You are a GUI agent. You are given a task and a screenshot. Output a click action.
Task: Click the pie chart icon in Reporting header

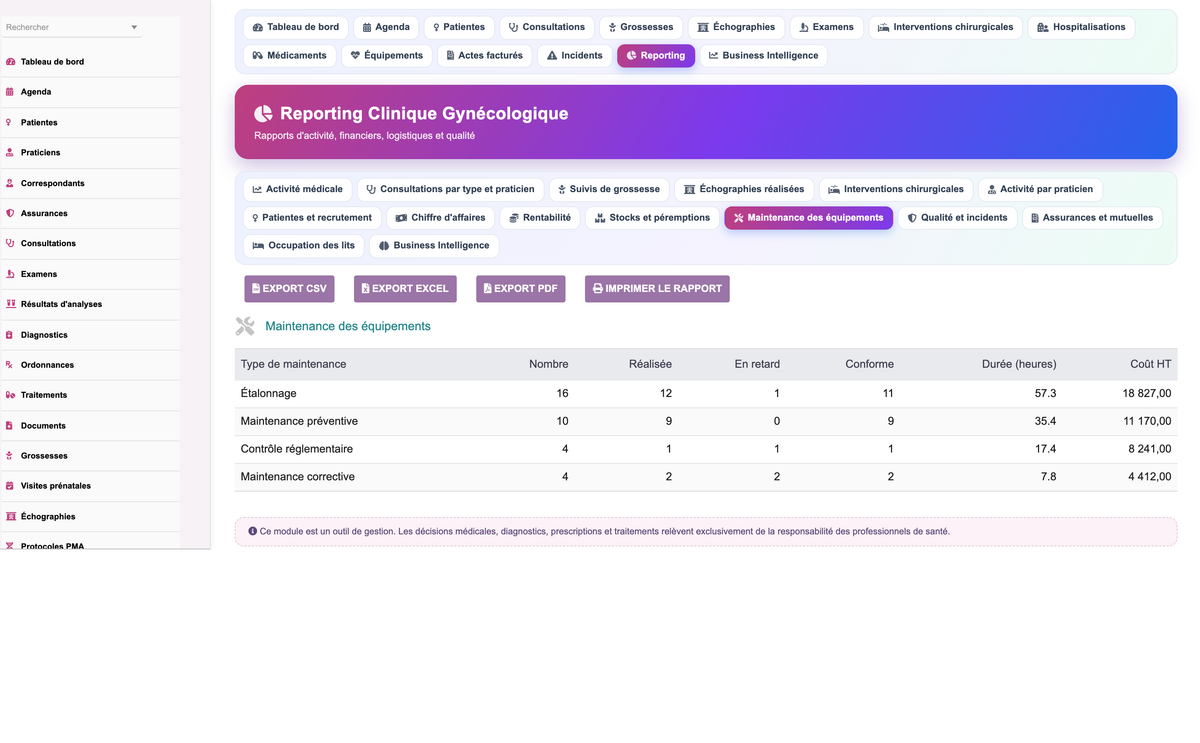click(x=263, y=114)
